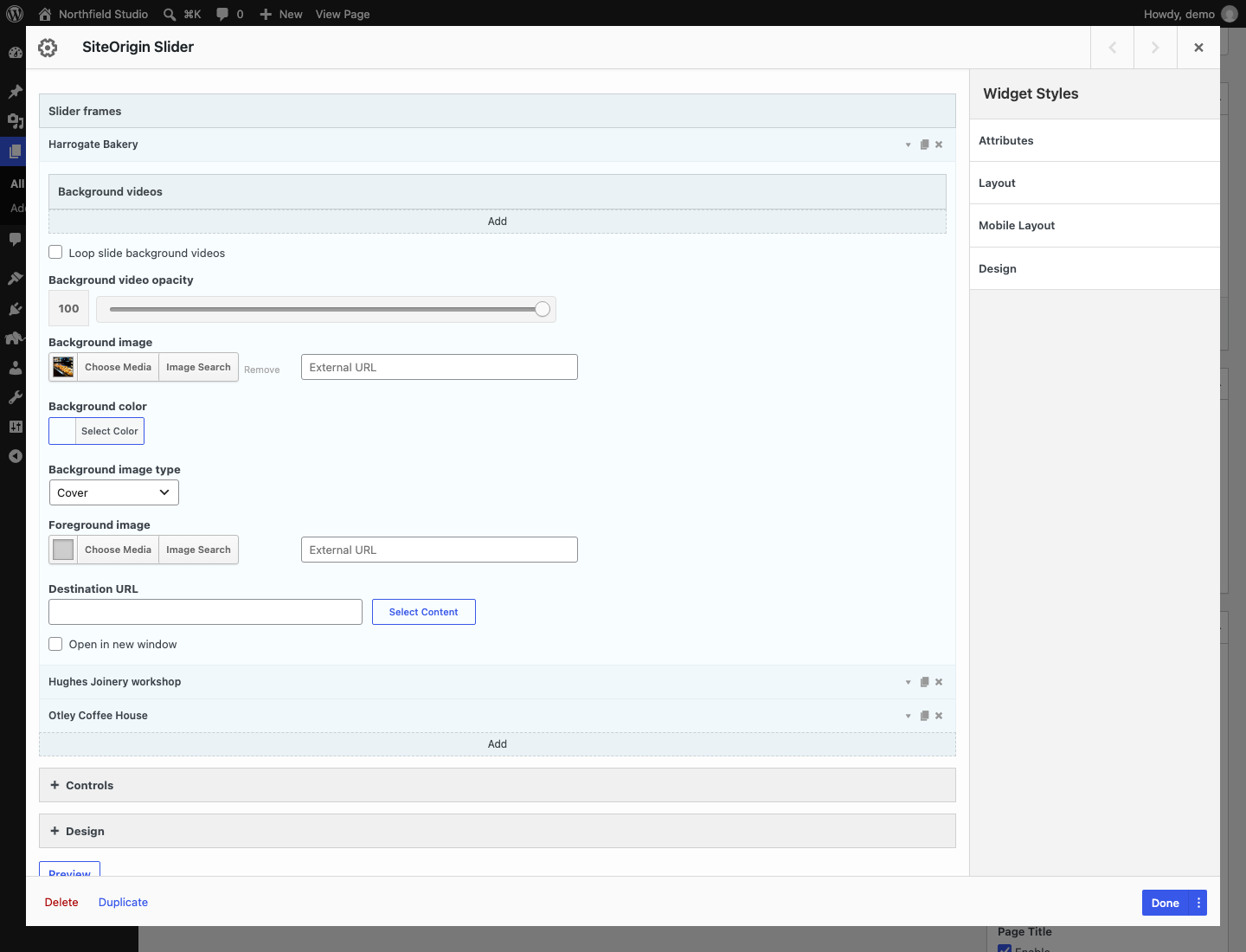The height and width of the screenshot is (952, 1246).
Task: Expand the Hughes Joinery workshop frame
Action: (908, 682)
